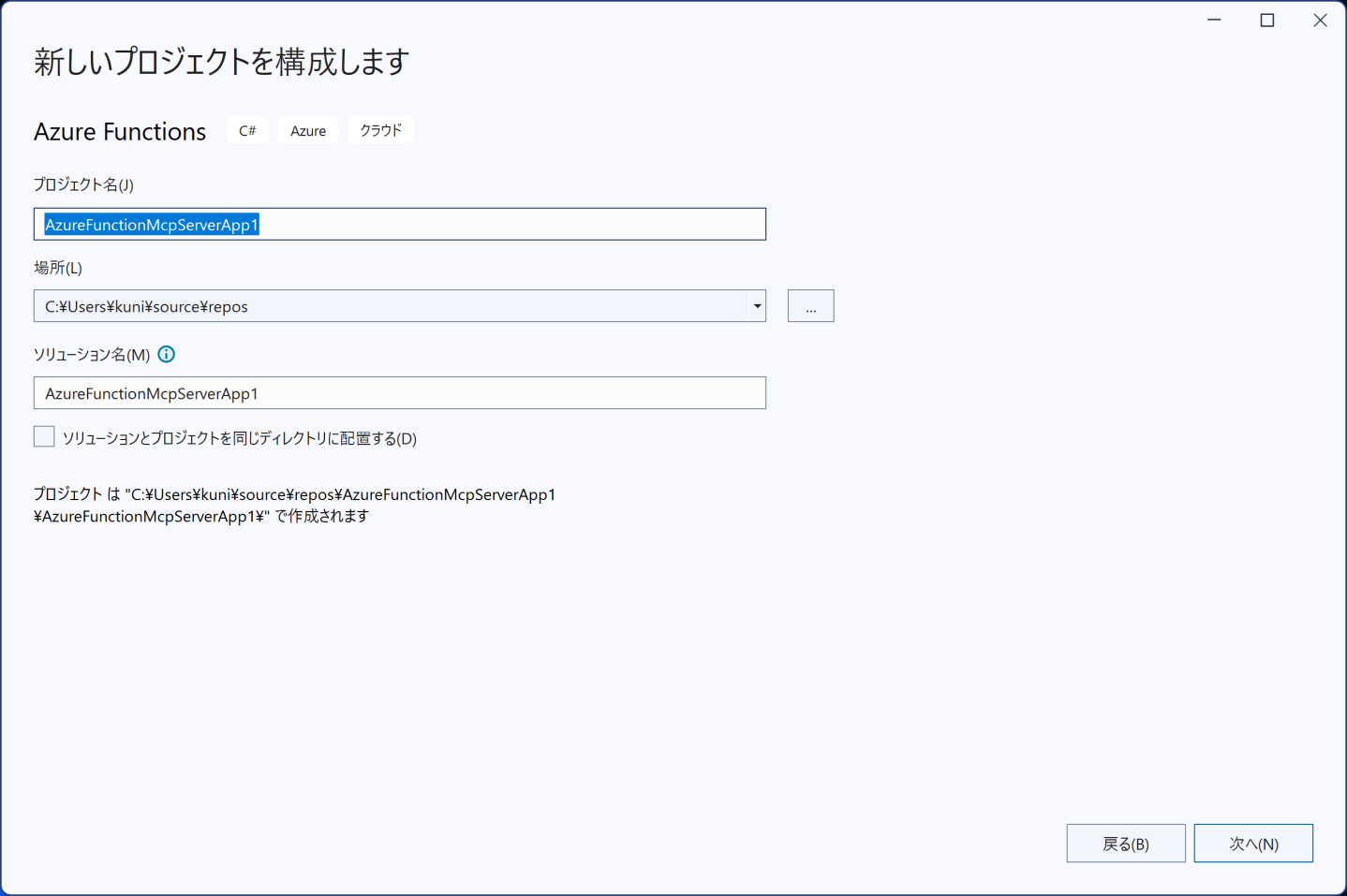Viewport: 1347px width, 896px height.
Task: Click the 場所(L) label
Action: [58, 268]
